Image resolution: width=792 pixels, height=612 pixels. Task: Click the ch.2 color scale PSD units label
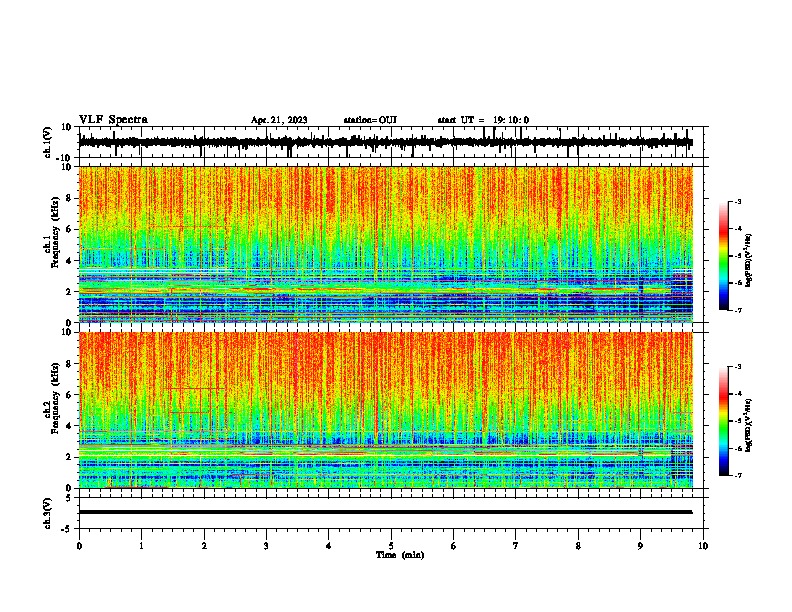click(749, 425)
